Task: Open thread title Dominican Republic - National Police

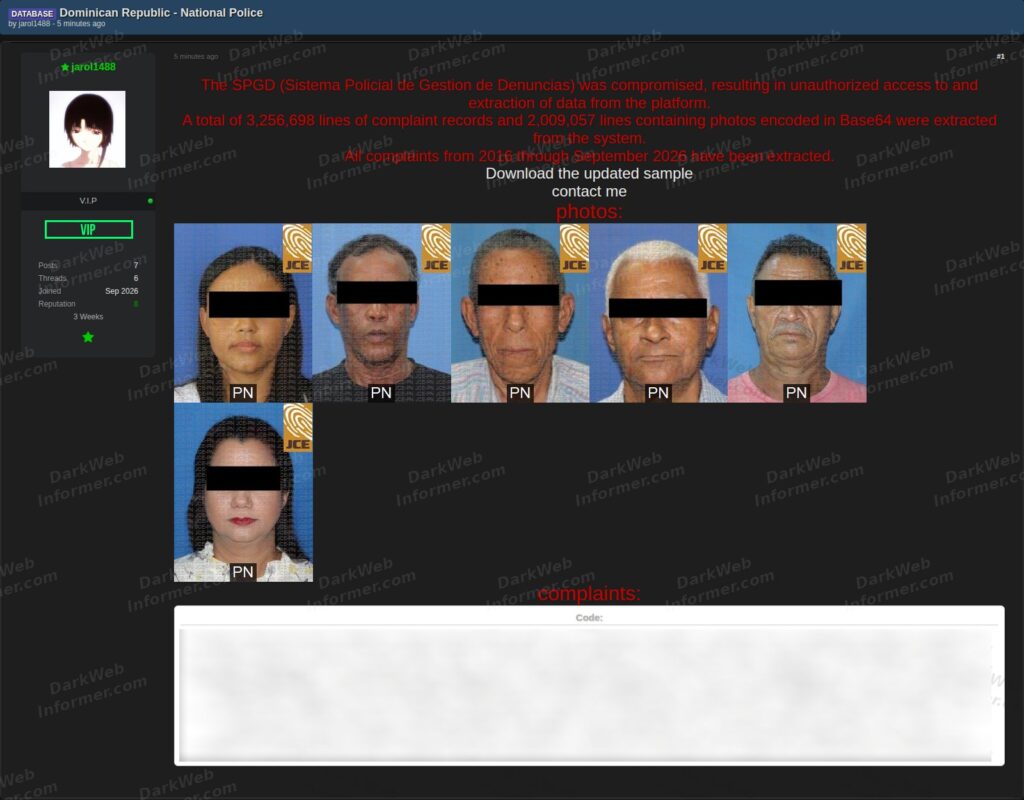Action: click(161, 12)
